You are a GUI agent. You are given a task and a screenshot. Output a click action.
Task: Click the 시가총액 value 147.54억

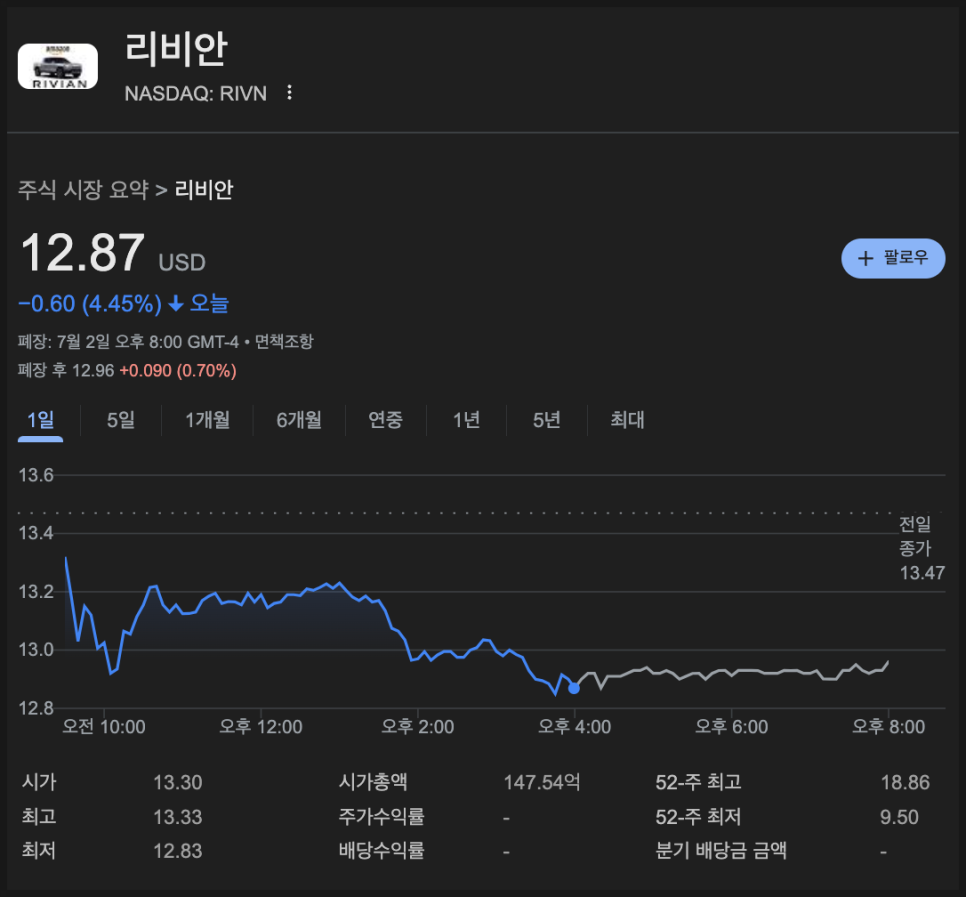click(542, 782)
